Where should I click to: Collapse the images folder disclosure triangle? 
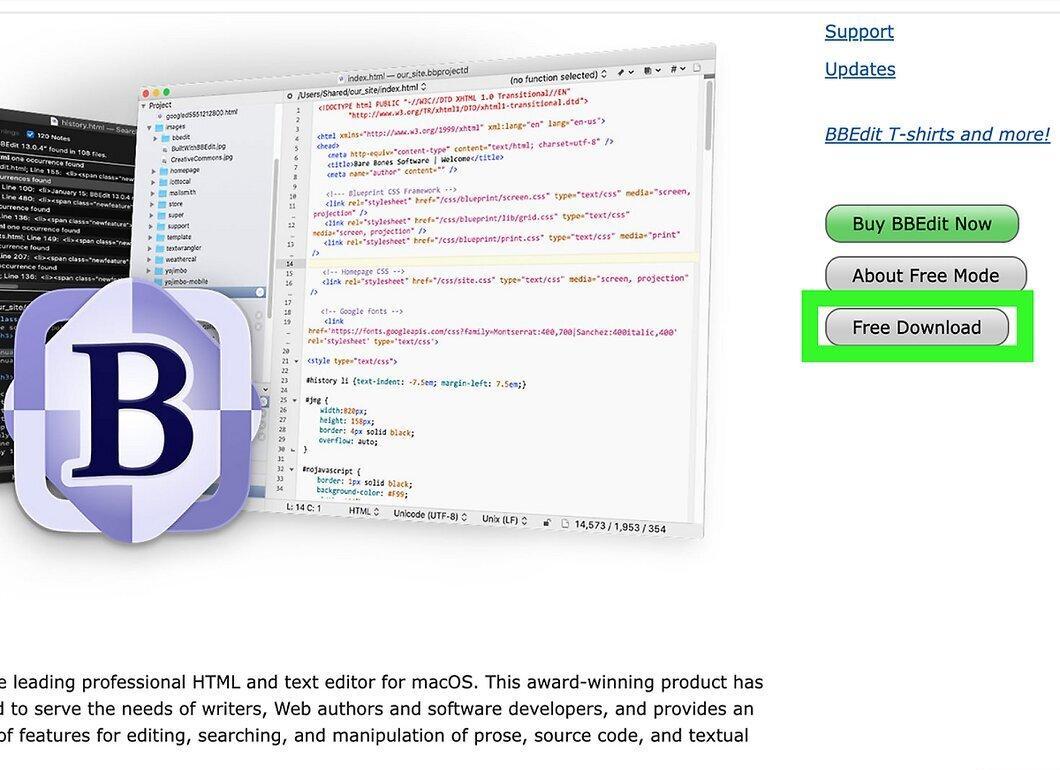point(149,127)
